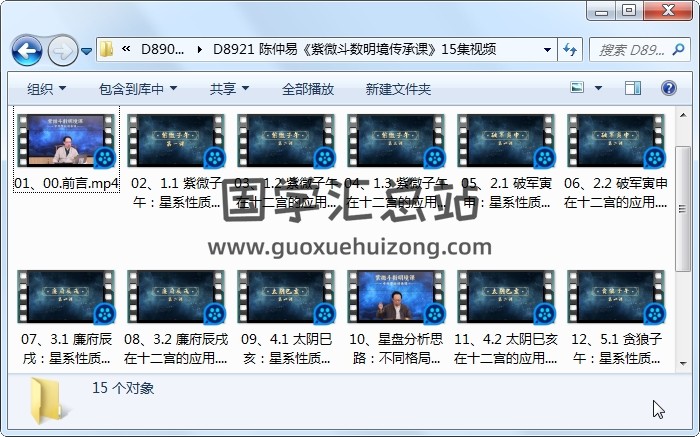Click the folder icon in address bar
This screenshot has height=437, width=700.
pos(106,49)
